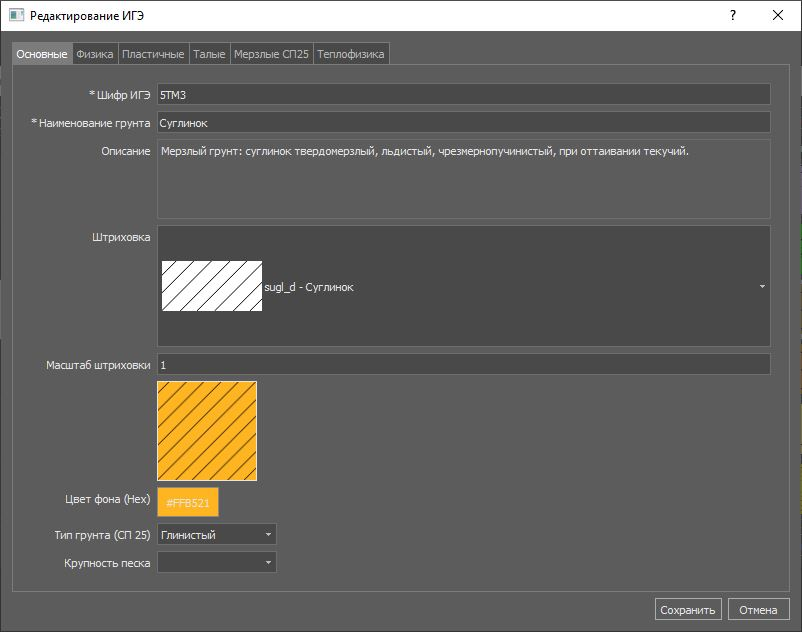Open the Талые tab
802x632 pixels.
[209, 54]
